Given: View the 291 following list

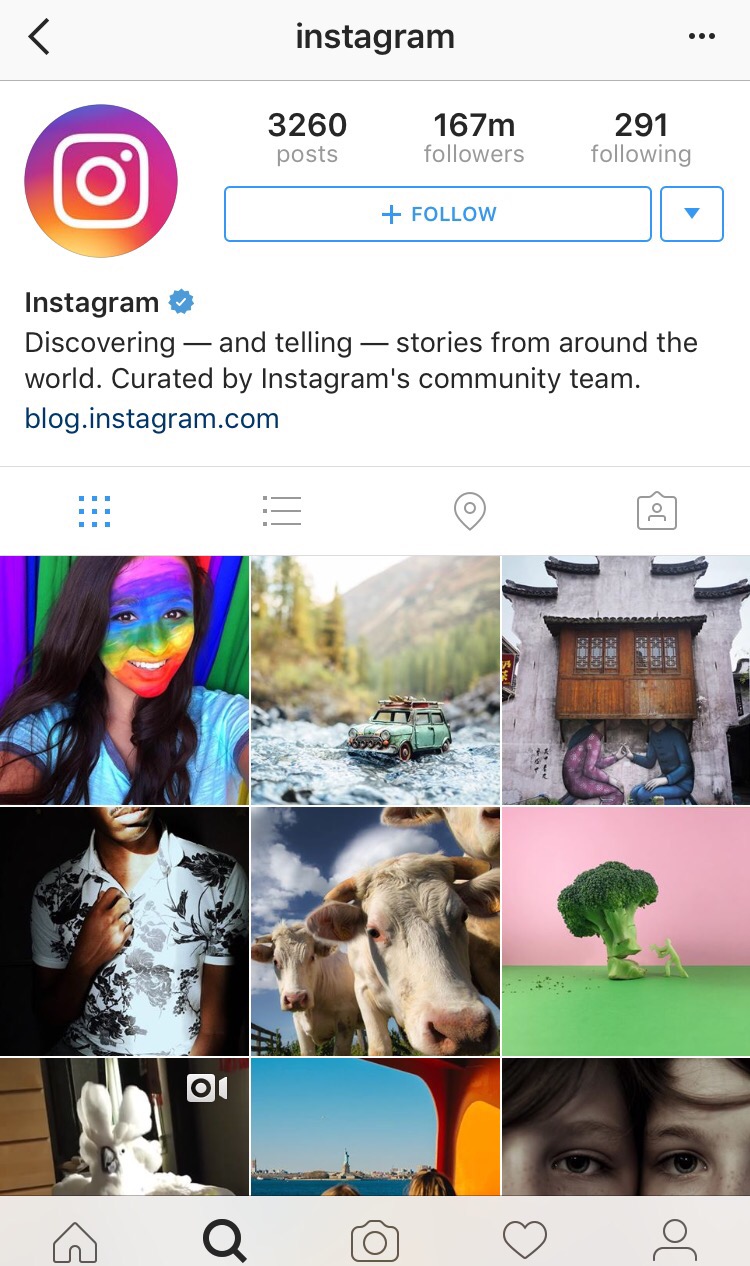Looking at the screenshot, I should pyautogui.click(x=641, y=138).
